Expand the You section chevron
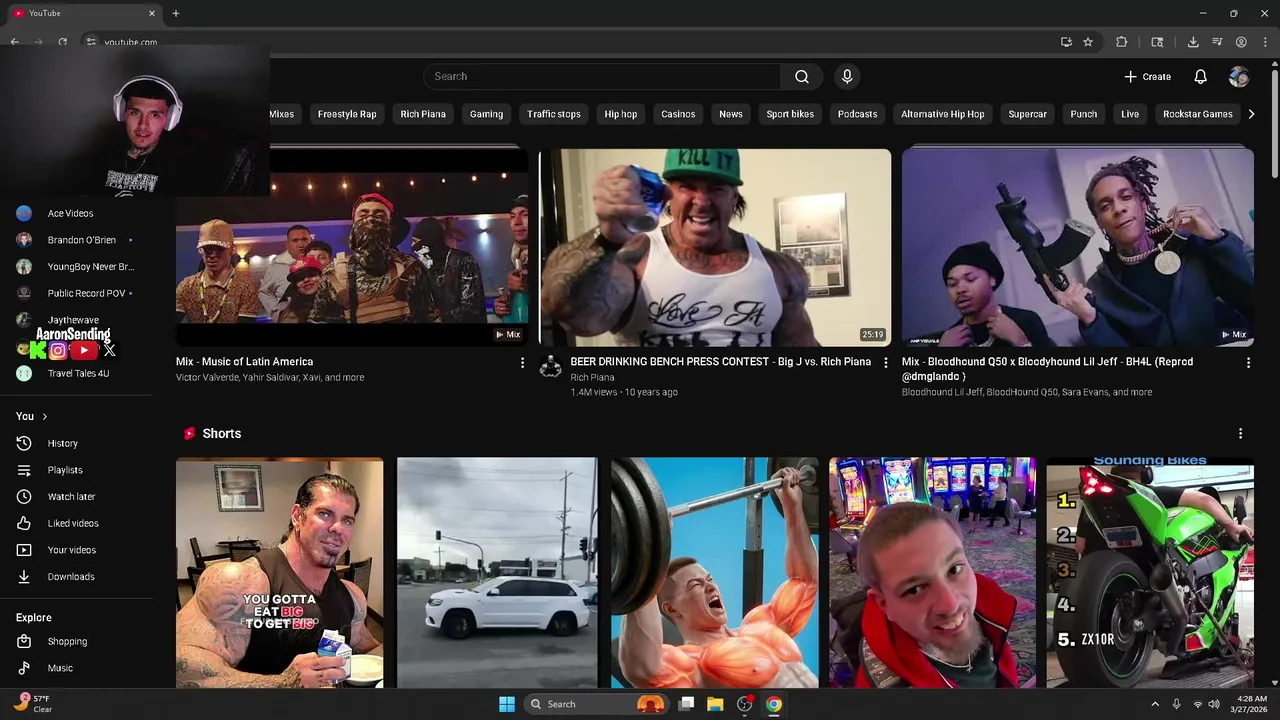The width and height of the screenshot is (1280, 720). click(44, 416)
